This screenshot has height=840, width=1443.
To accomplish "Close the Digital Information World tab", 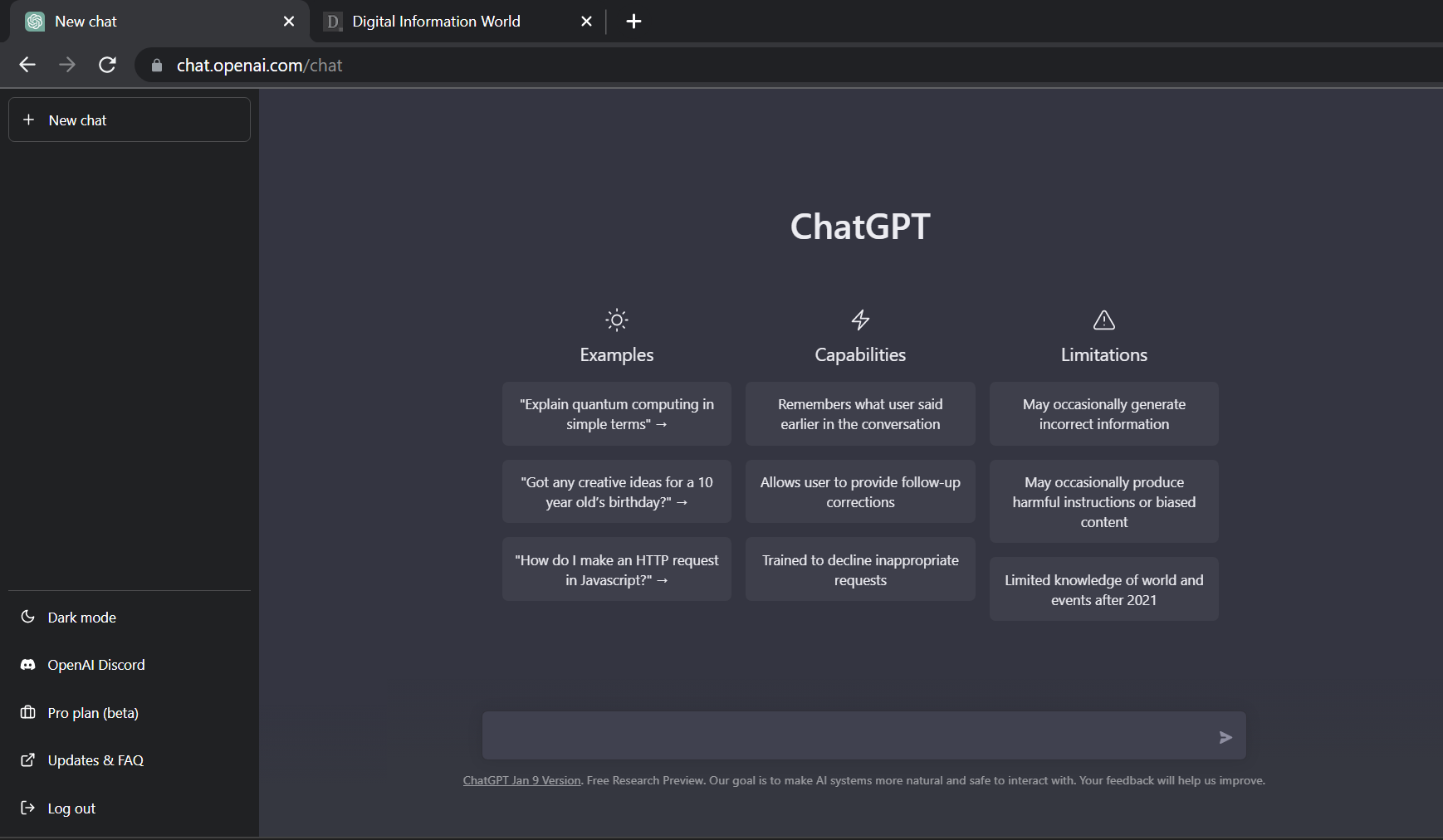I will [x=586, y=22].
